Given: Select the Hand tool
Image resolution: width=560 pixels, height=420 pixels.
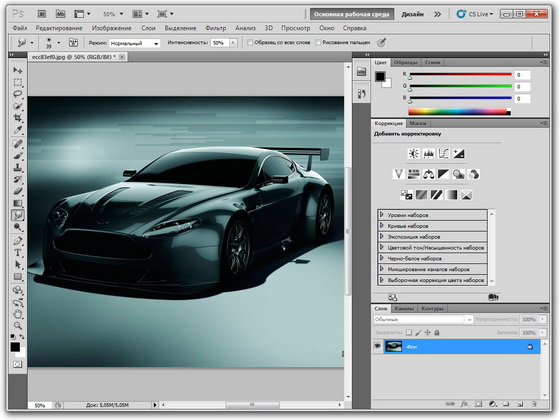Looking at the screenshot, I should click(x=18, y=314).
